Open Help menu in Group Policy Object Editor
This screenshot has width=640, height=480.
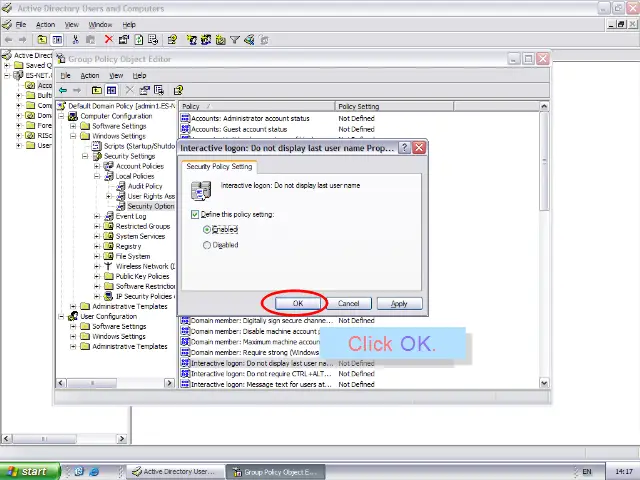[x=139, y=76]
